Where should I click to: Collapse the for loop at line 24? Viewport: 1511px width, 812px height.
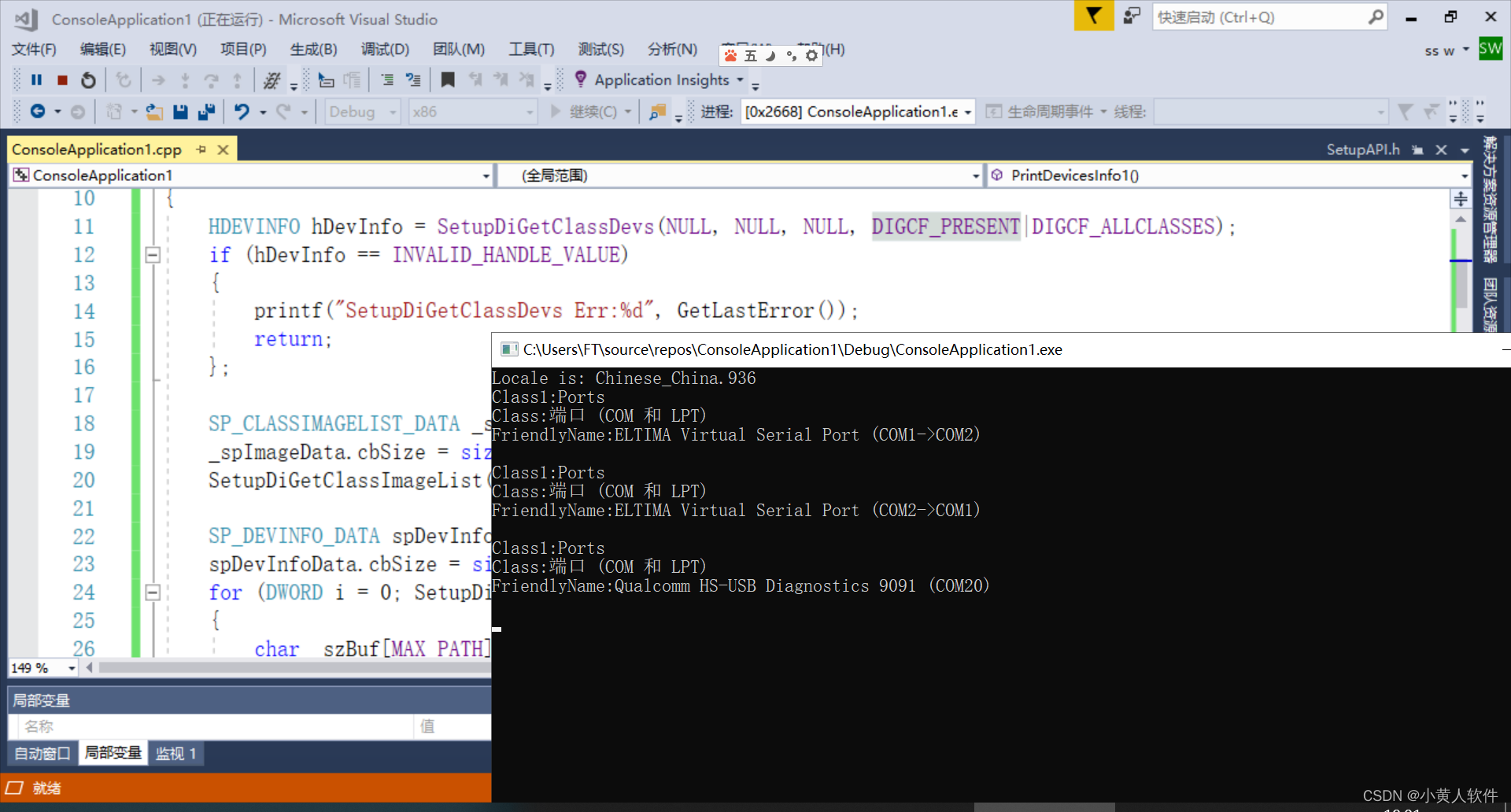point(153,592)
